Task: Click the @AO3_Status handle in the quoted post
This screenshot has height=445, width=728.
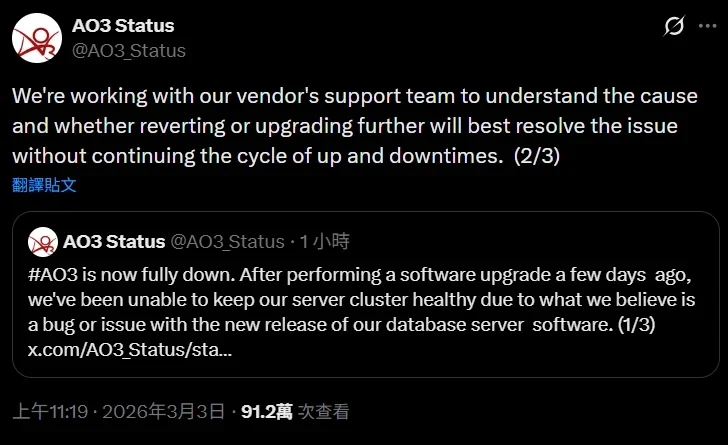Action: point(228,241)
